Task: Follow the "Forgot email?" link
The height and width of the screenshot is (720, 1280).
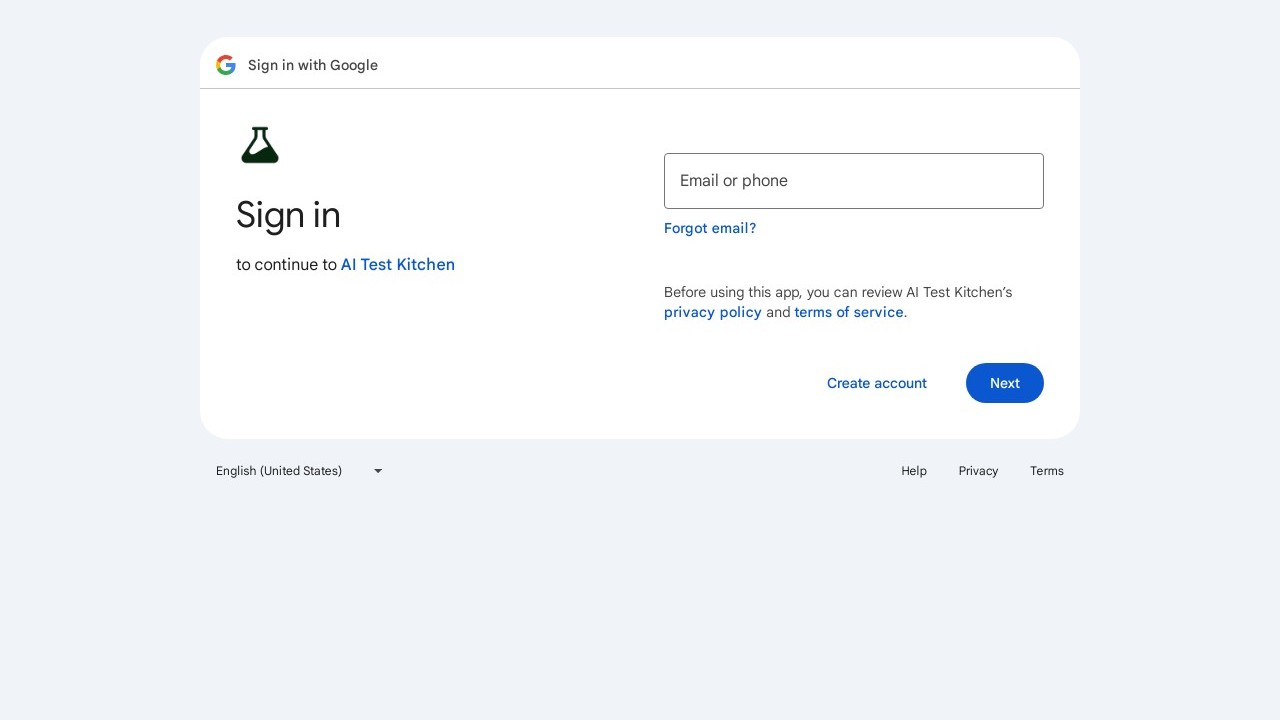Action: click(710, 228)
